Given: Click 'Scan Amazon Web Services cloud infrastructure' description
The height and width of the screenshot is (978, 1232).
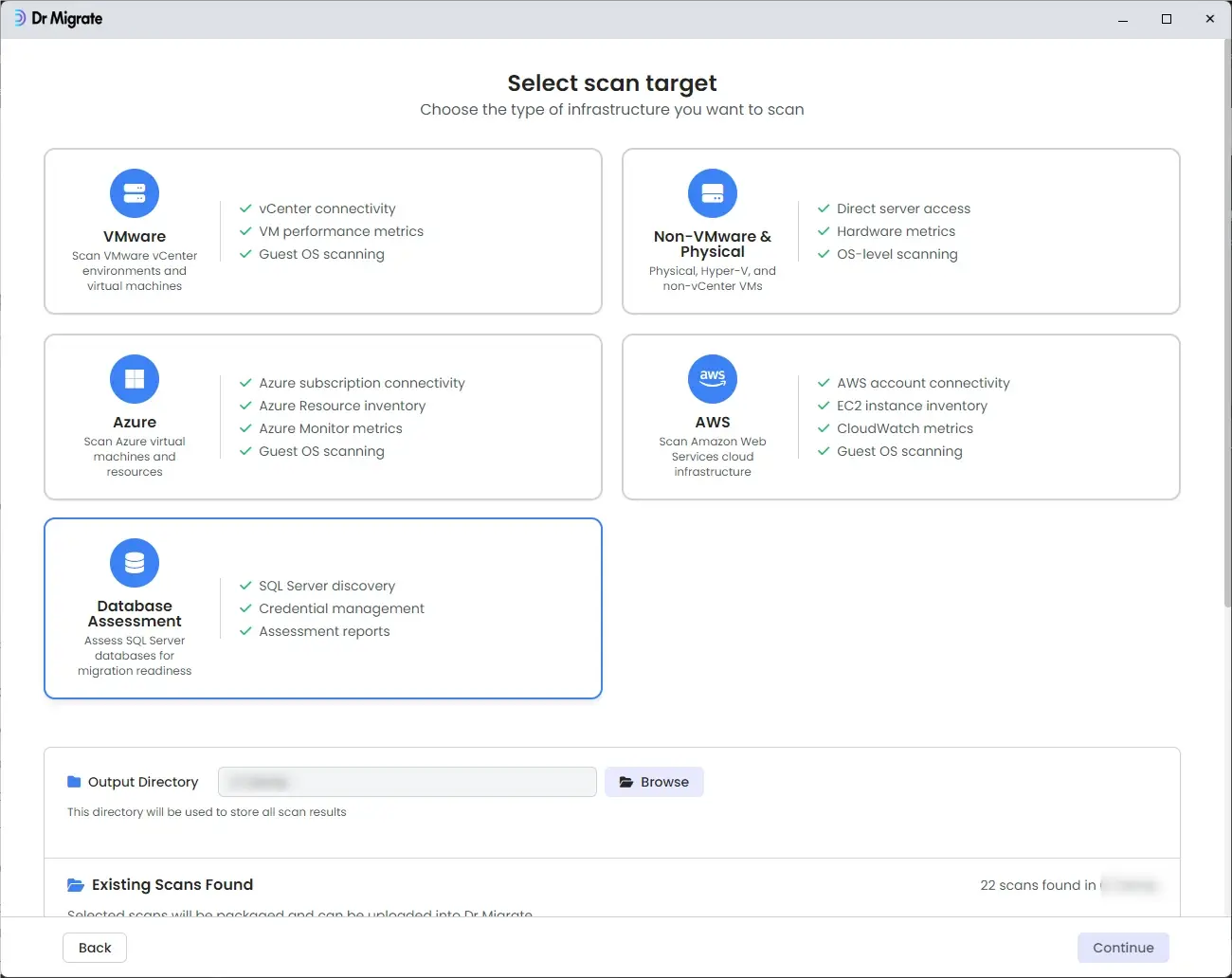Looking at the screenshot, I should point(713,457).
